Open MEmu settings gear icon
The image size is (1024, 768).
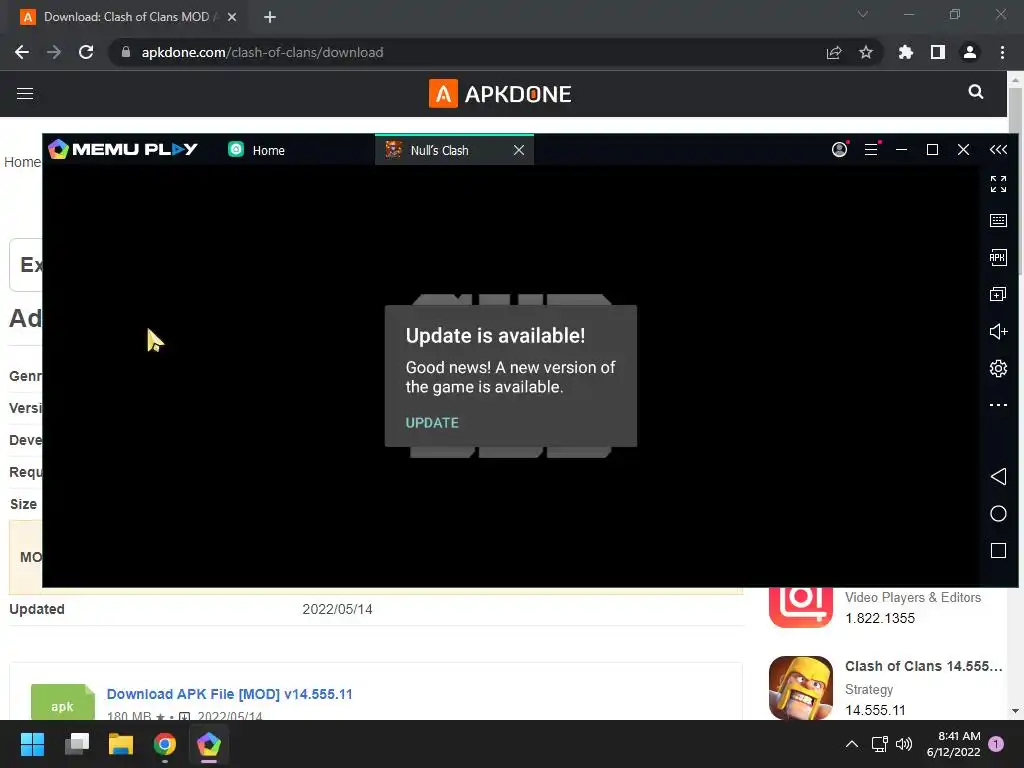[998, 368]
